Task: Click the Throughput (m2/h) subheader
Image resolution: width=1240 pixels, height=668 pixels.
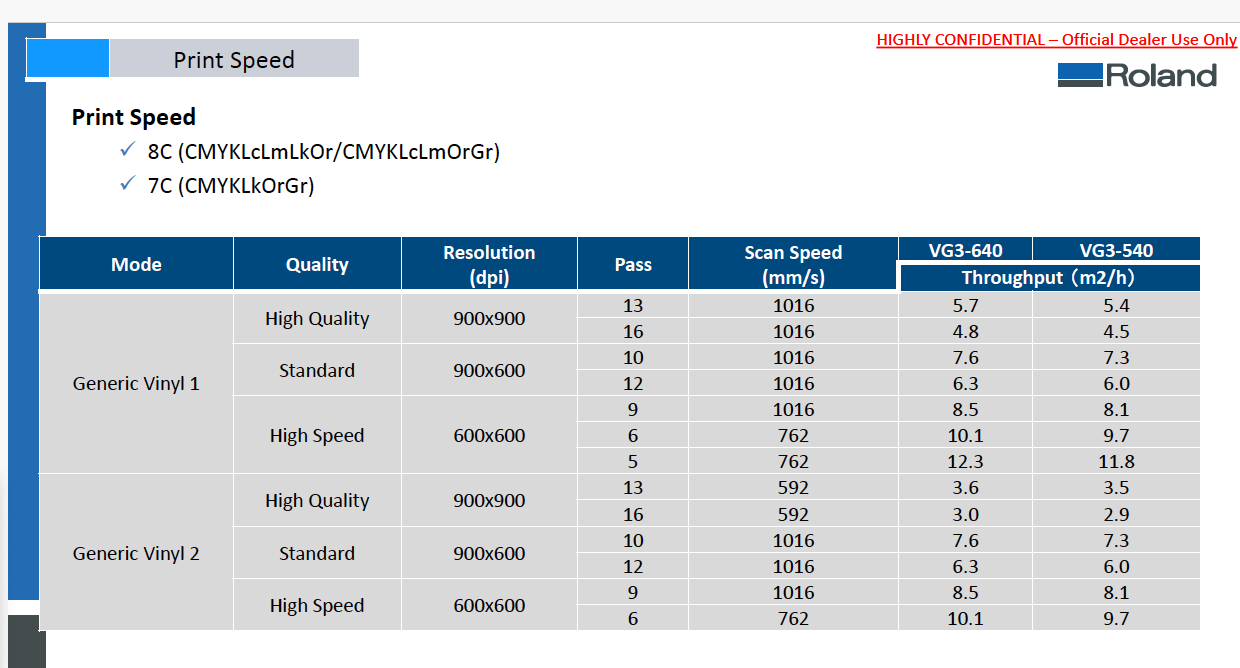Action: [1049, 278]
